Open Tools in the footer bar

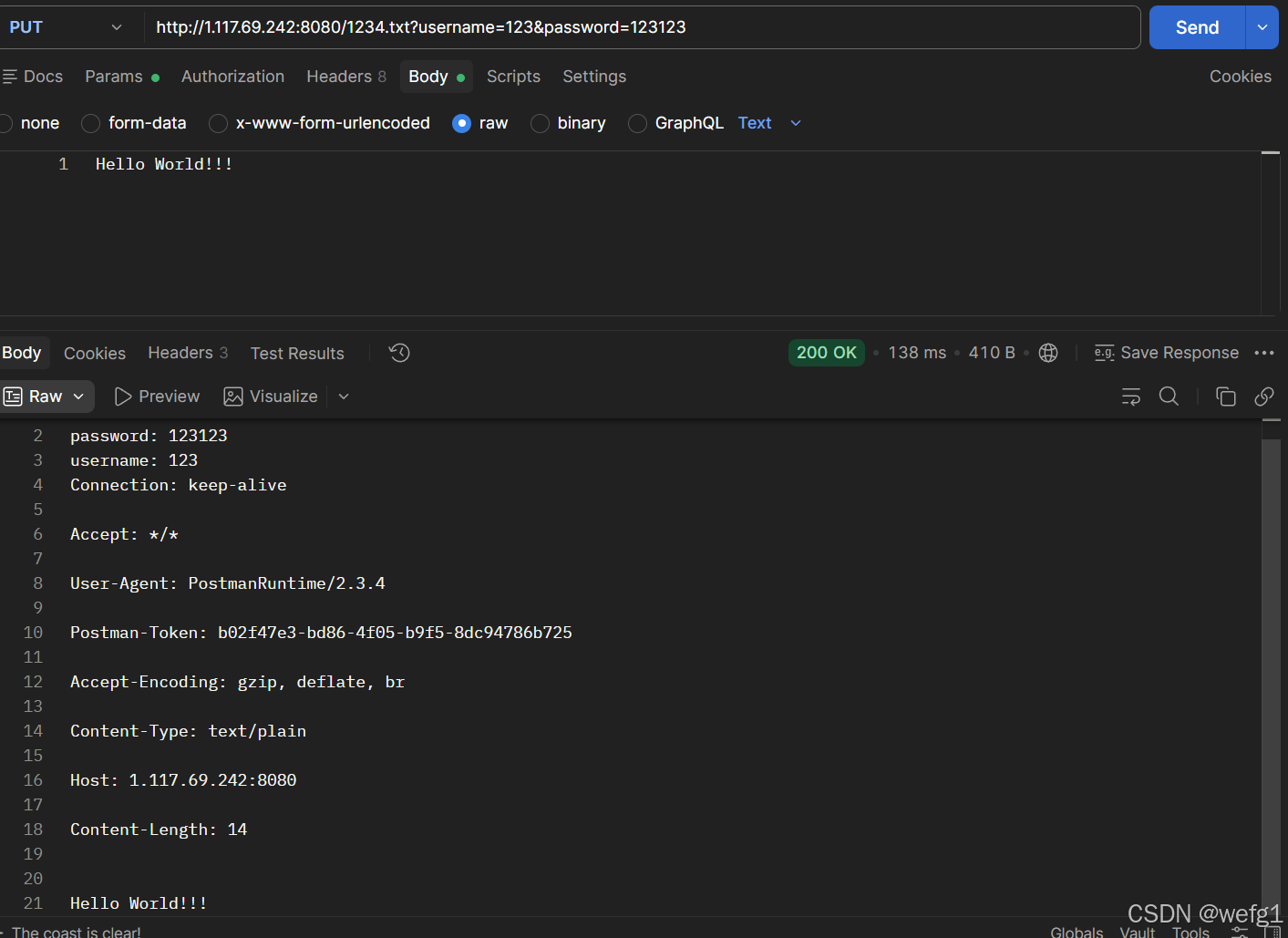1190,932
